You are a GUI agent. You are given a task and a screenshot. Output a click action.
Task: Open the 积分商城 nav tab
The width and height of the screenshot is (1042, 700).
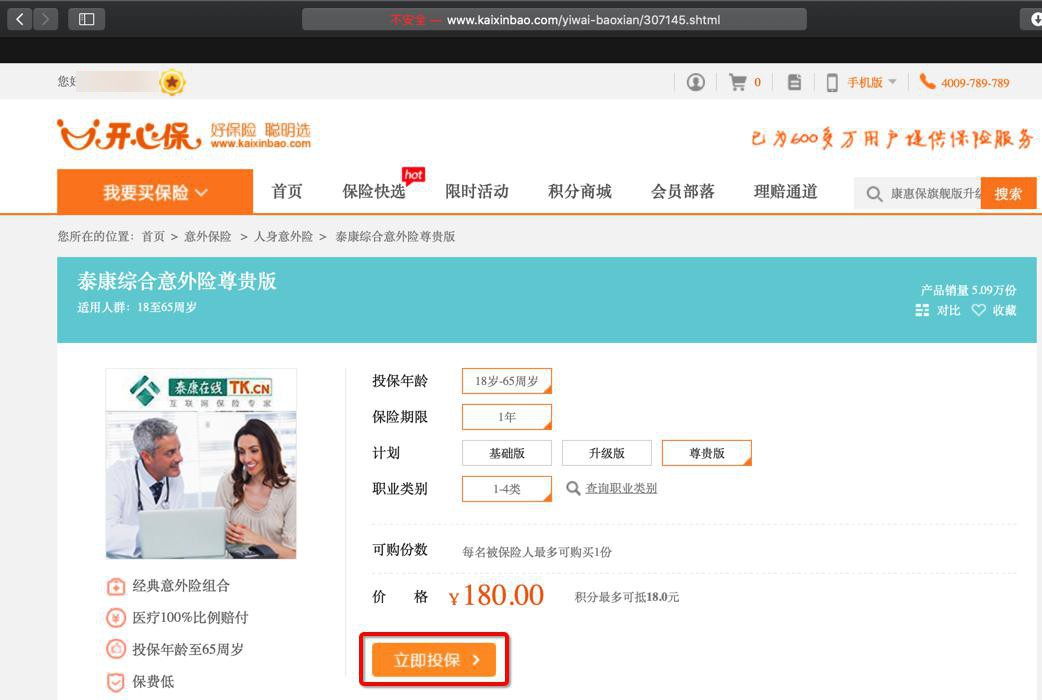tap(579, 191)
